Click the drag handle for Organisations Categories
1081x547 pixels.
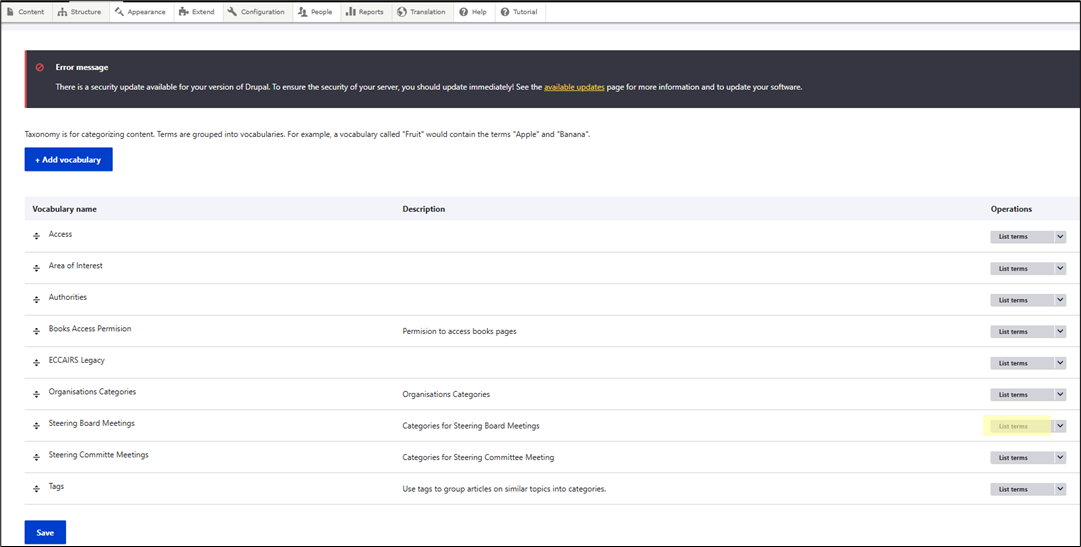(x=36, y=394)
